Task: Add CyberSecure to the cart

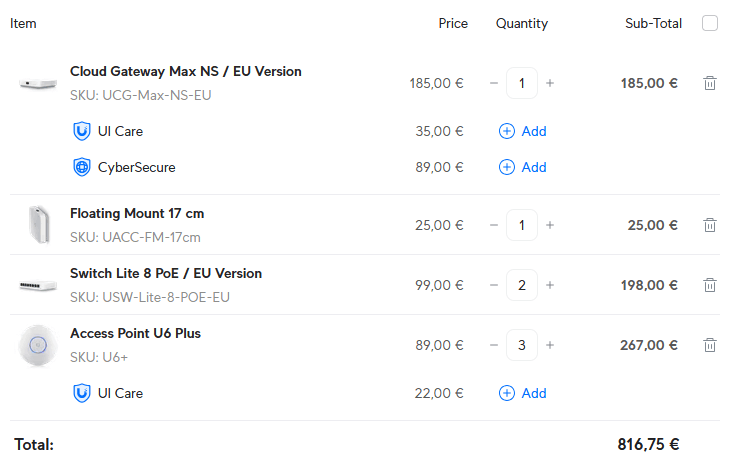Action: point(522,167)
